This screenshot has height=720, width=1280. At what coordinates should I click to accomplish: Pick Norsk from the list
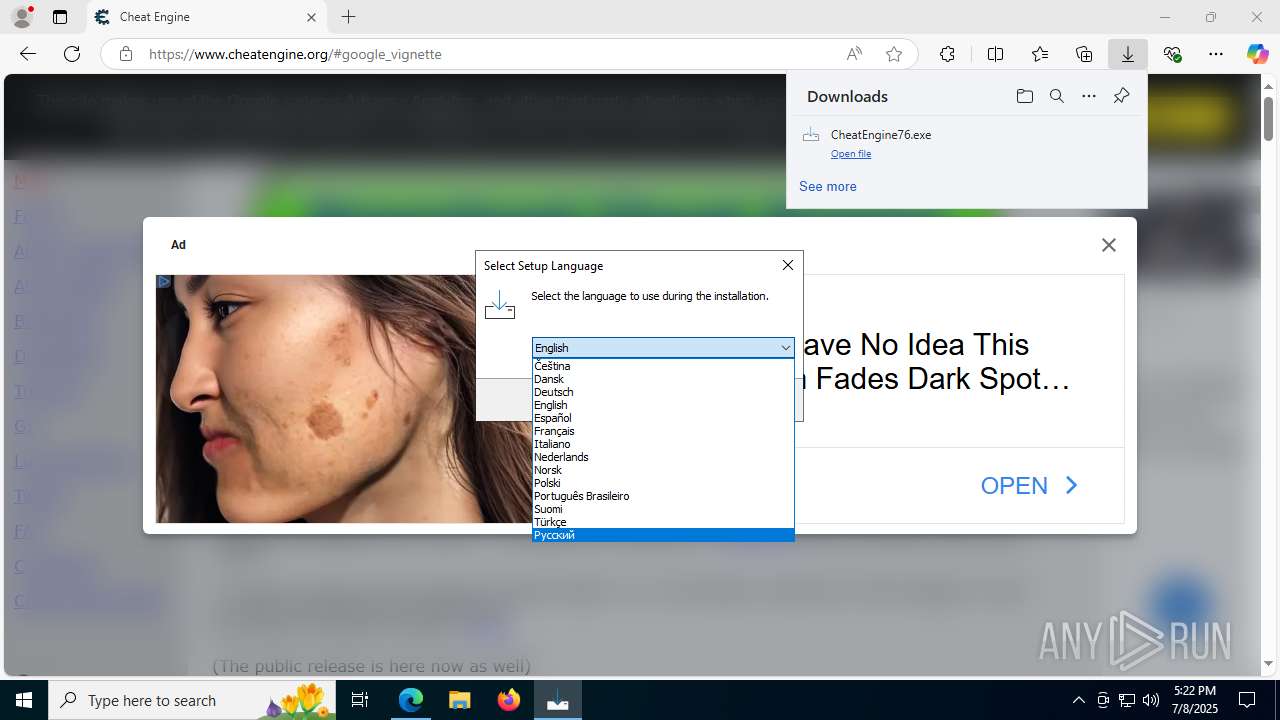click(663, 470)
